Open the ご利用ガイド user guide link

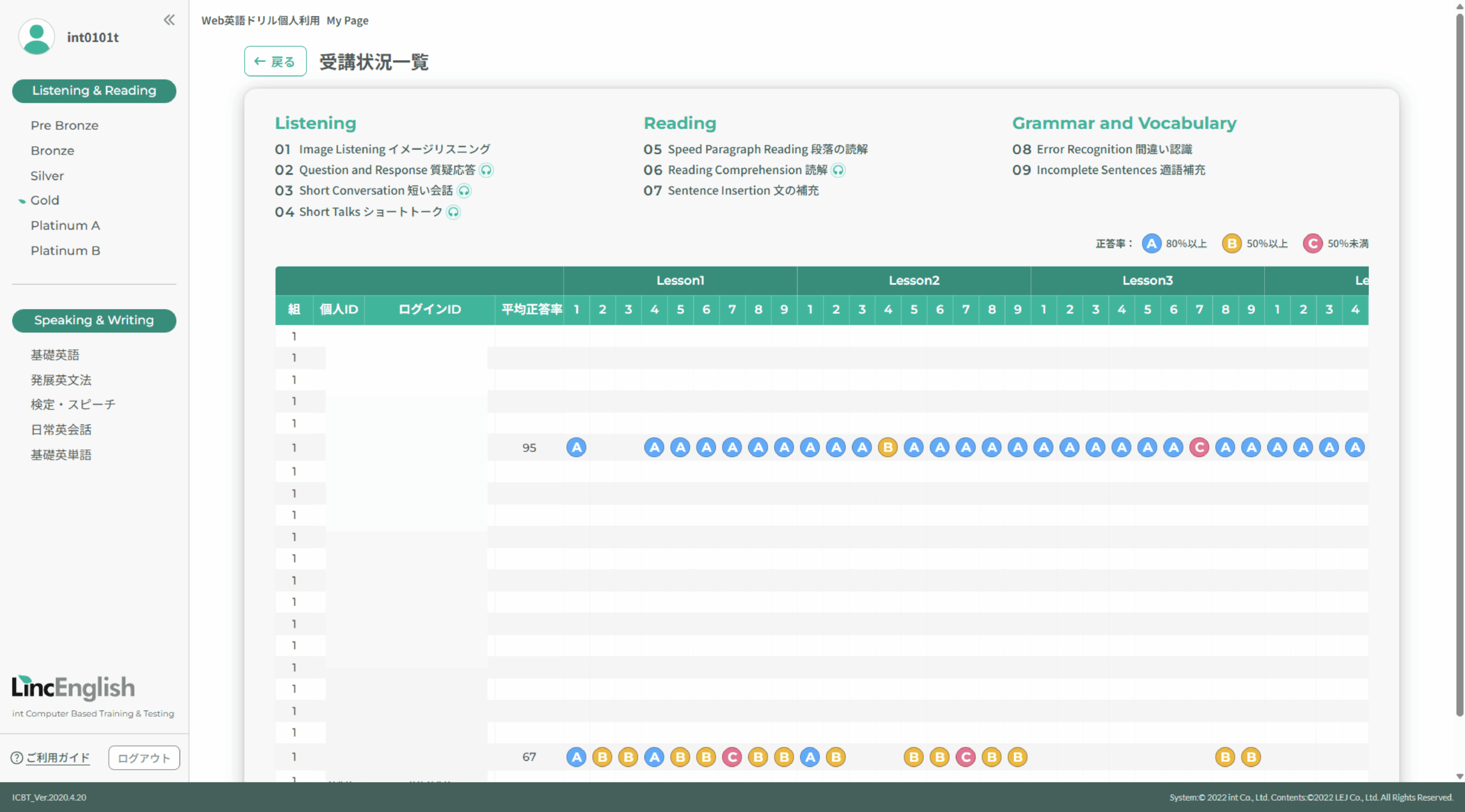pyautogui.click(x=58, y=758)
